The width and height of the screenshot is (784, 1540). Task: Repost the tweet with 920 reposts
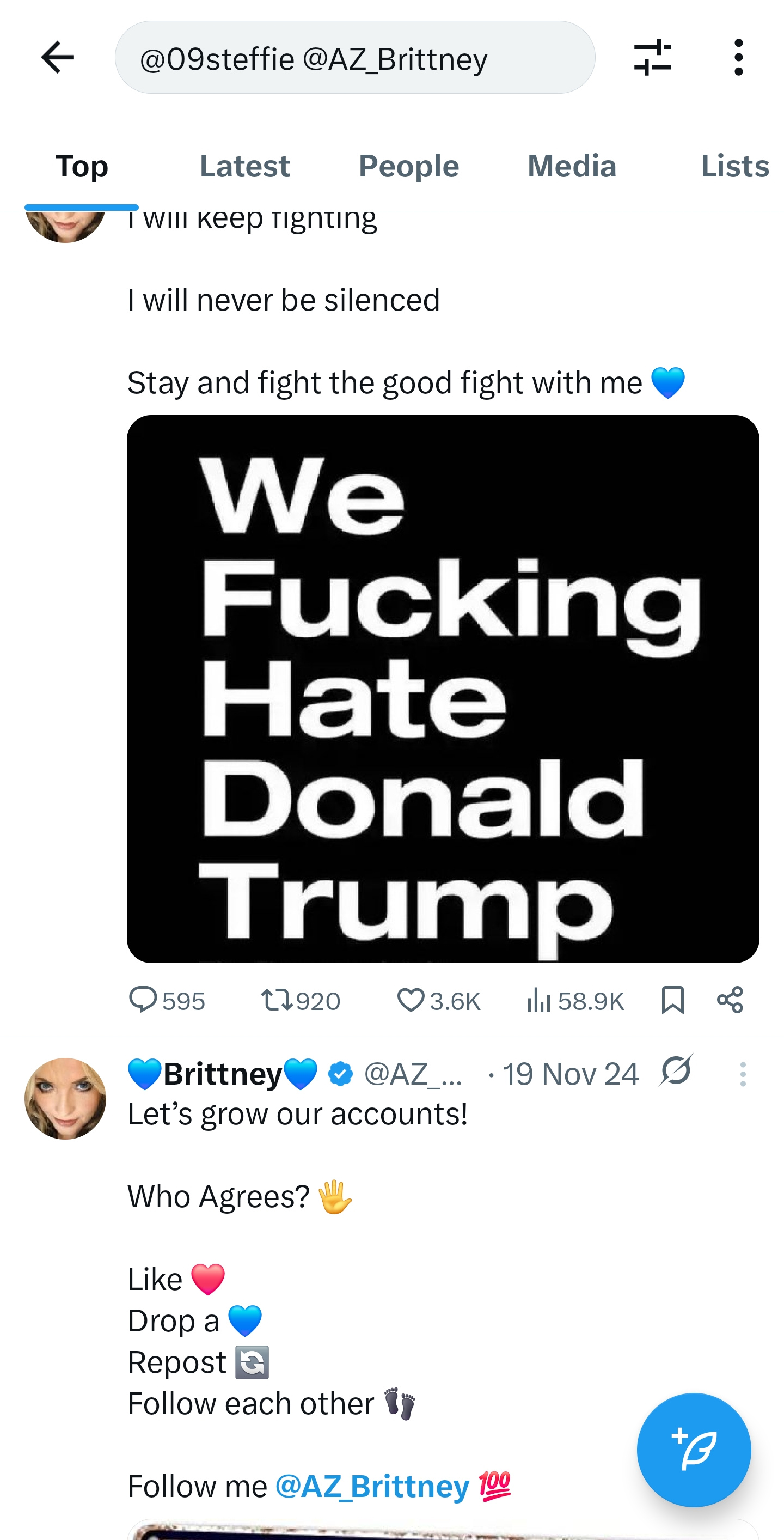coord(277,1000)
